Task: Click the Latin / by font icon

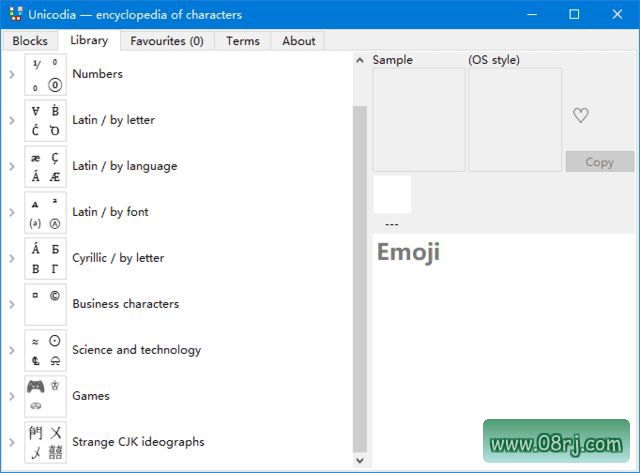Action: [45, 213]
